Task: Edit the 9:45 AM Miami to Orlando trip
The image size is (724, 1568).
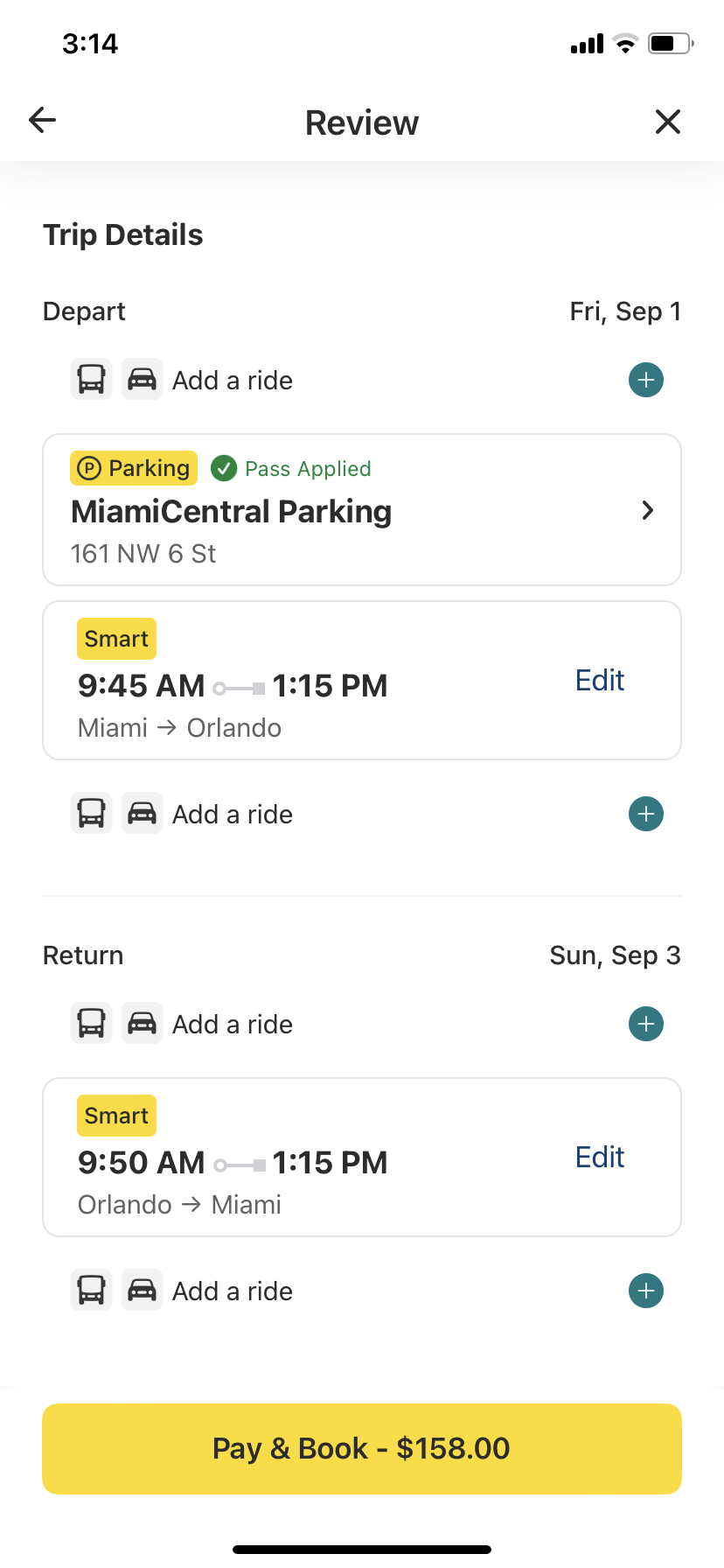Action: click(600, 681)
